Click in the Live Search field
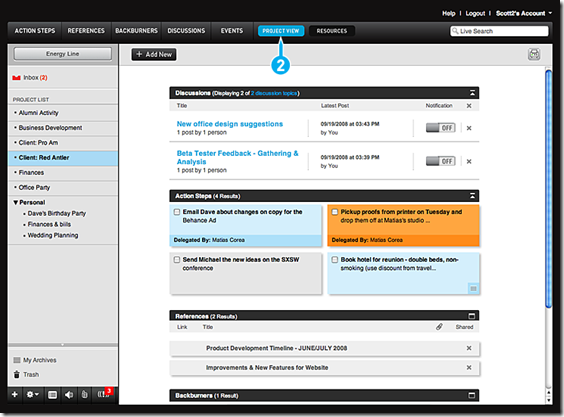 (x=499, y=31)
